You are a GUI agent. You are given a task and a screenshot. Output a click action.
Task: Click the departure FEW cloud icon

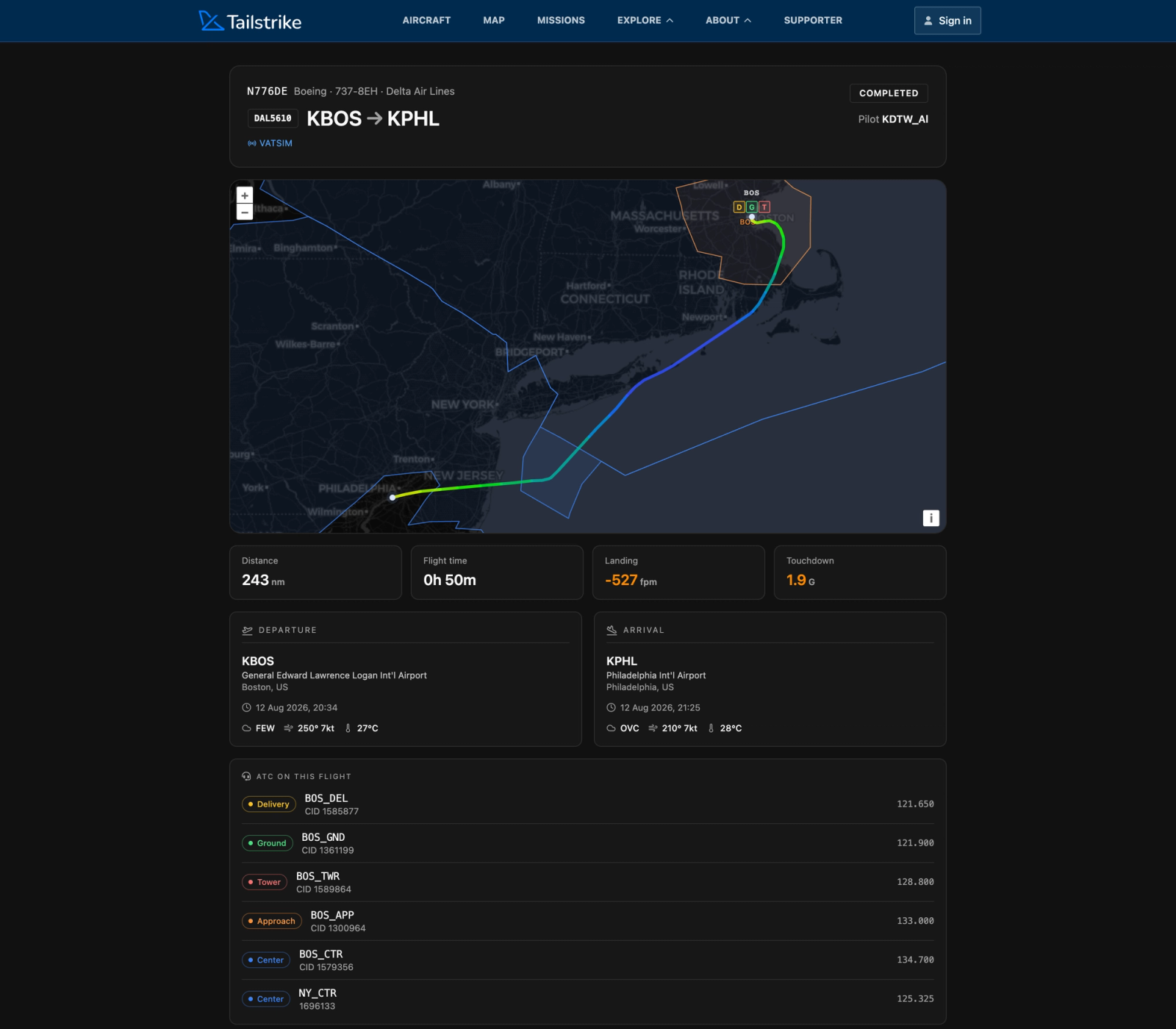(x=246, y=728)
